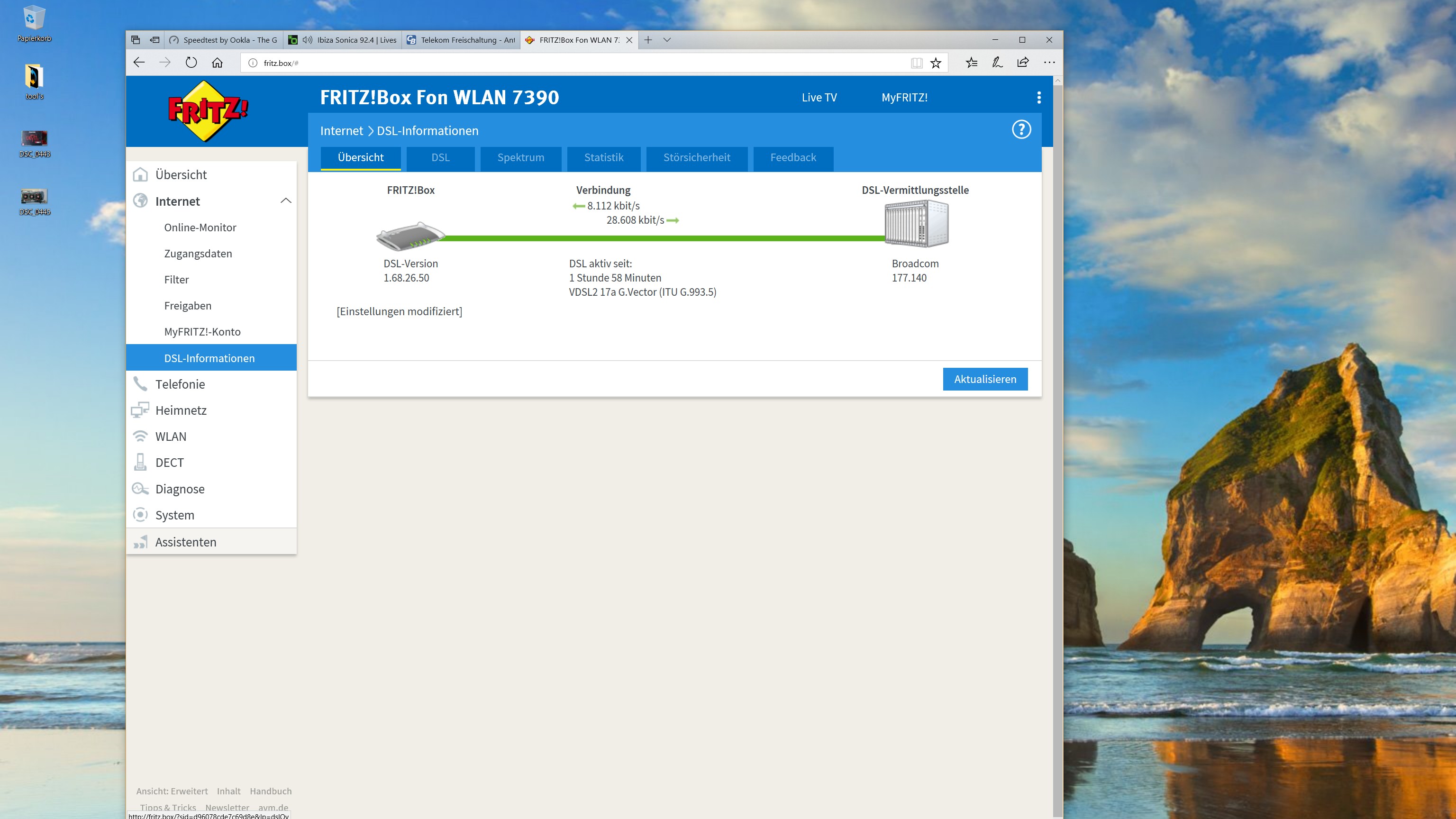Open reading view icon in address bar
This screenshot has width=1456, height=819.
pyautogui.click(x=916, y=63)
